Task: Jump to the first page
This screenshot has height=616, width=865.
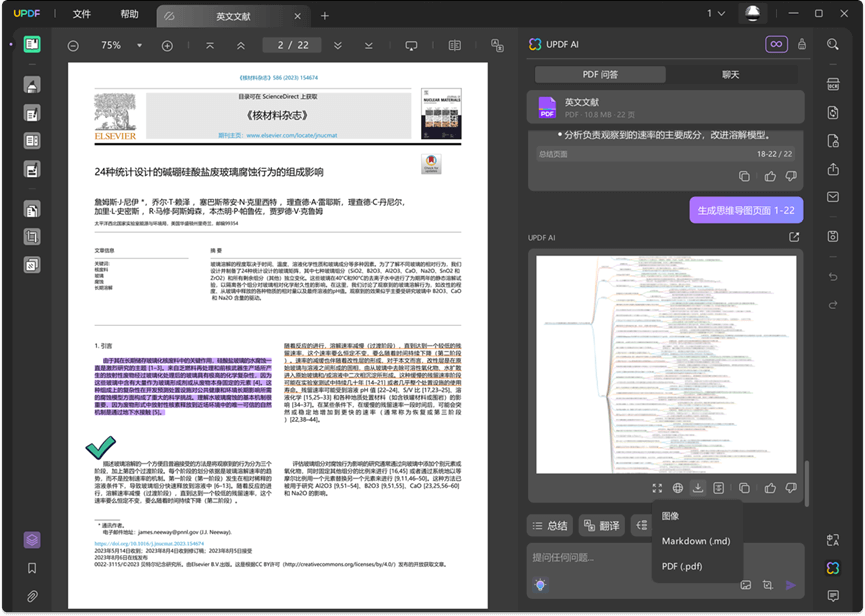Action: [x=210, y=46]
